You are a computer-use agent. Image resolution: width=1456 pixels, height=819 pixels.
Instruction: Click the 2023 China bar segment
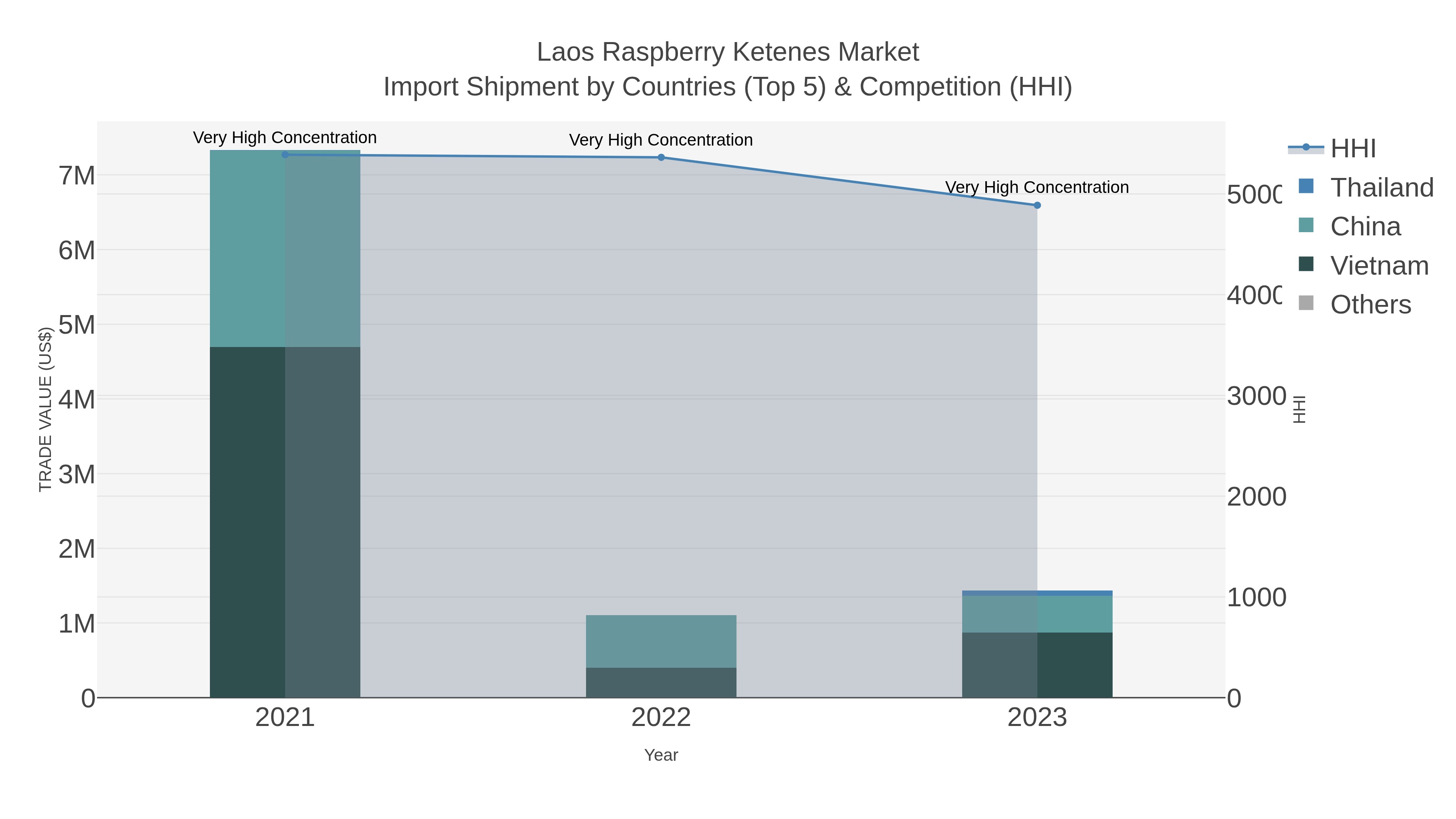pos(1037,614)
